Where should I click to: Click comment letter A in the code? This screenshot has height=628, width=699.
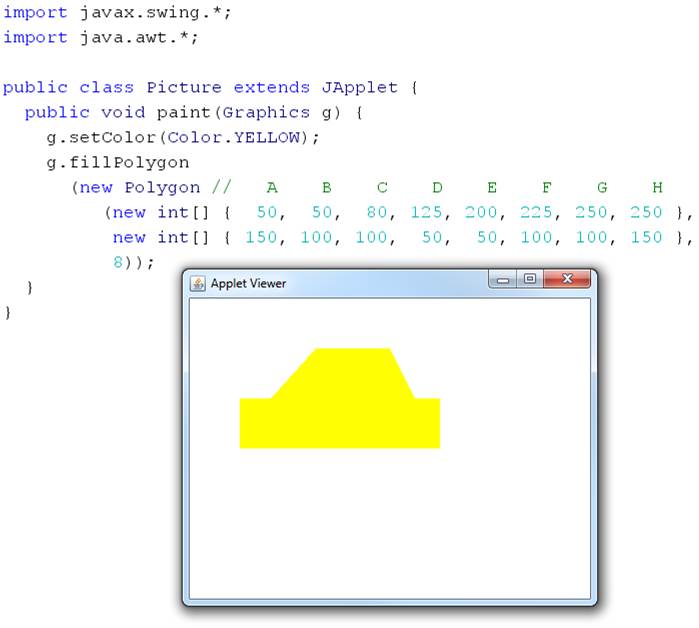pyautogui.click(x=272, y=187)
